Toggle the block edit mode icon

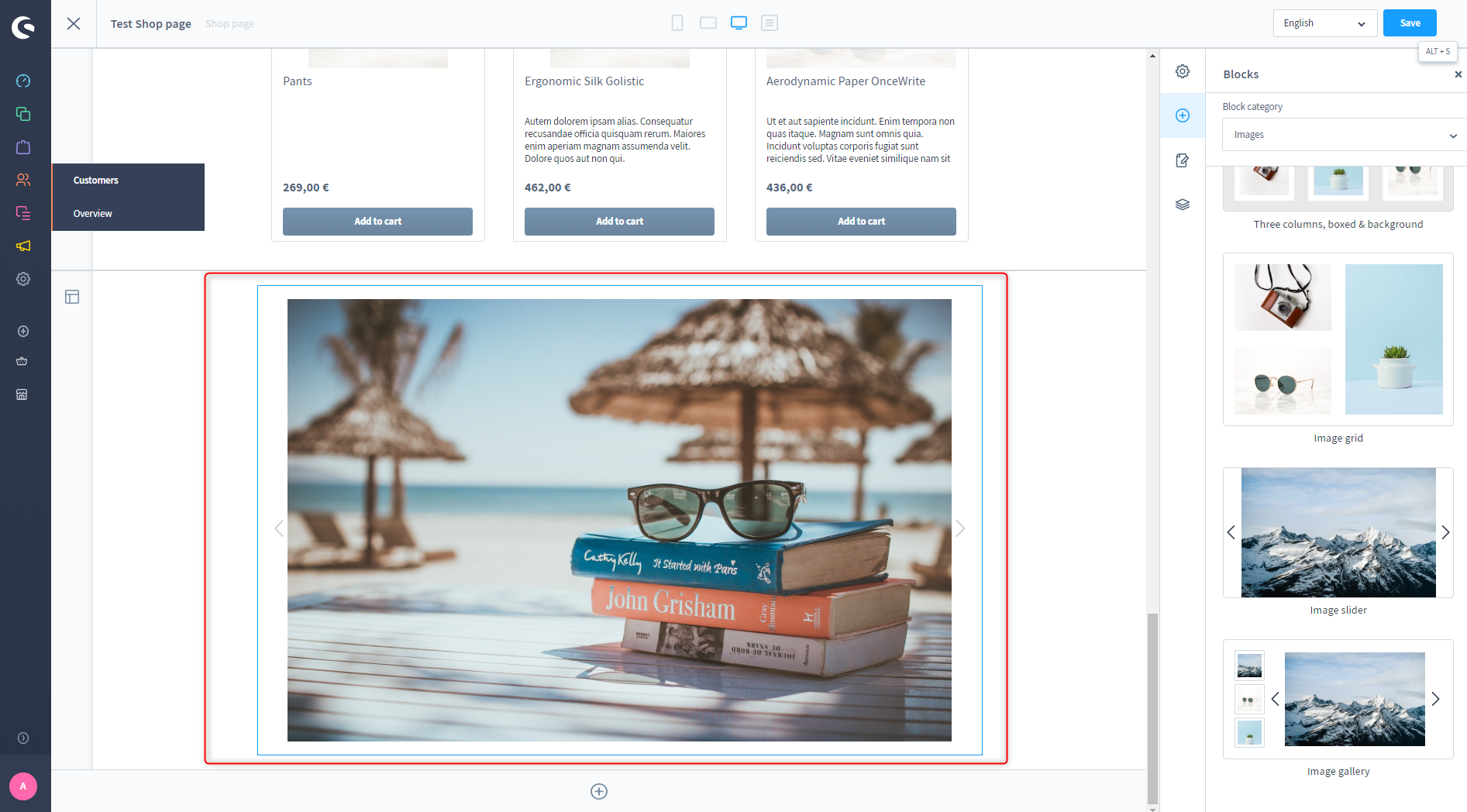click(1182, 160)
